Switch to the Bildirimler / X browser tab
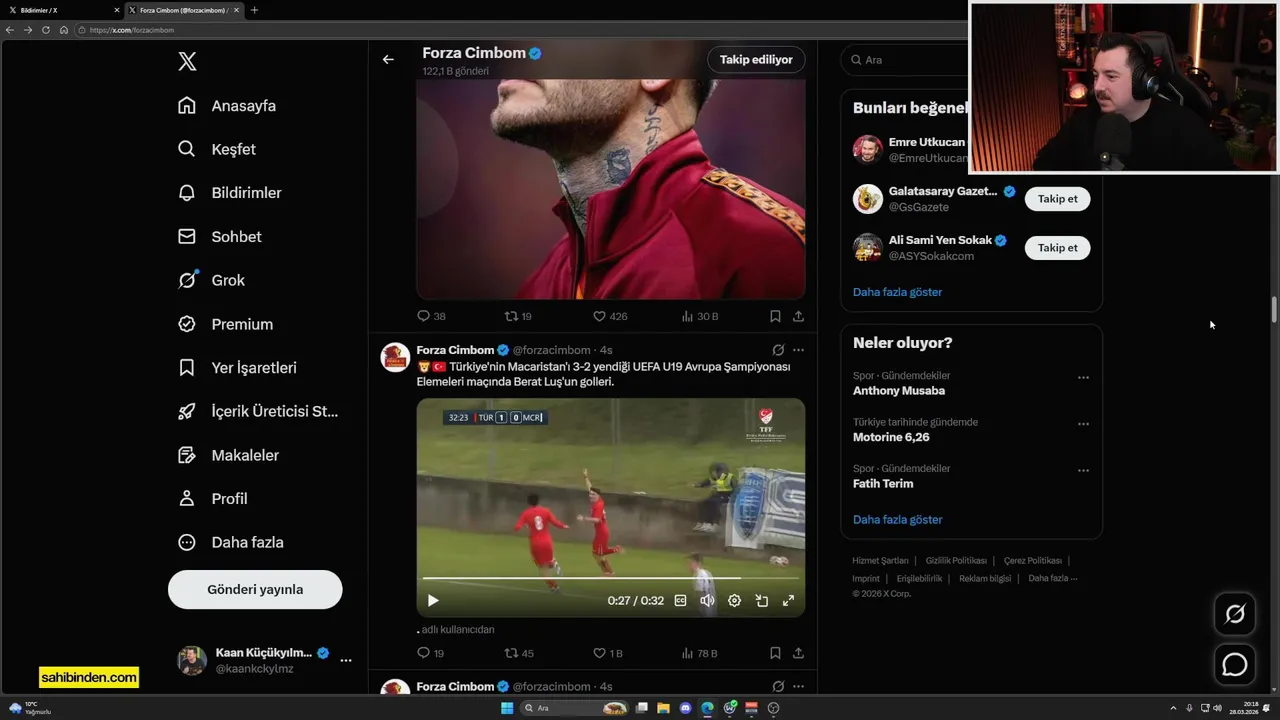Viewport: 1280px width, 720px height. 62,10
